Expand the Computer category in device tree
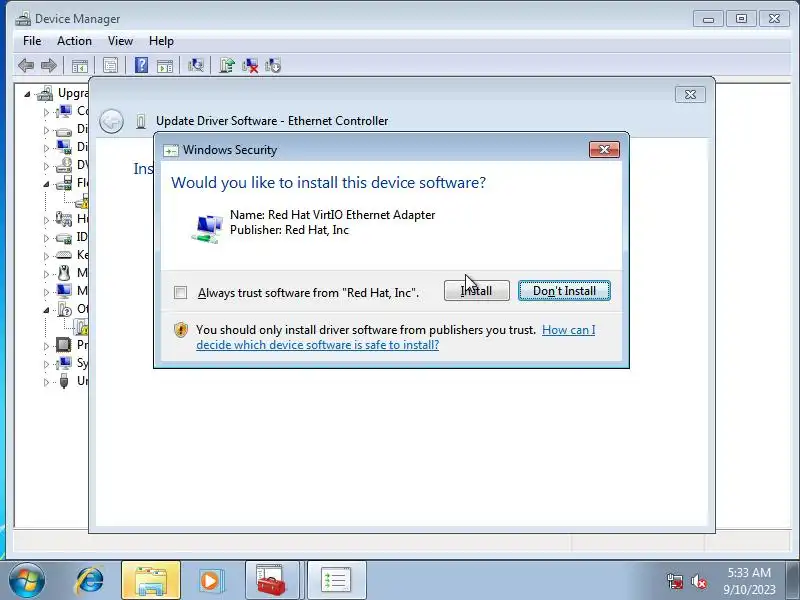Image resolution: width=800 pixels, height=600 pixels. pos(46,112)
